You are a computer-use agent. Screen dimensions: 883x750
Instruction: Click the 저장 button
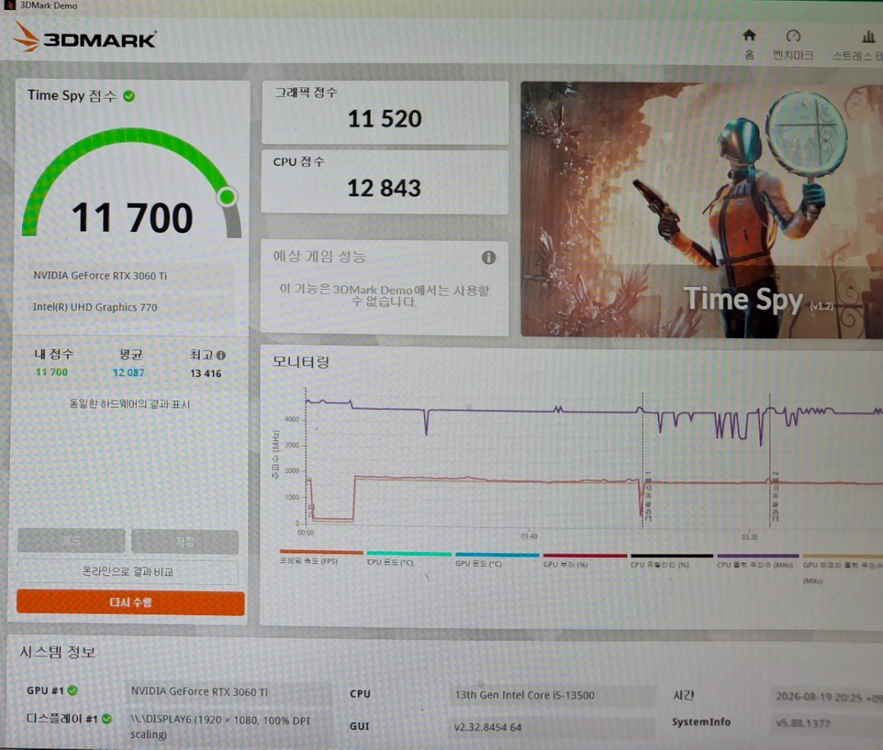click(185, 541)
